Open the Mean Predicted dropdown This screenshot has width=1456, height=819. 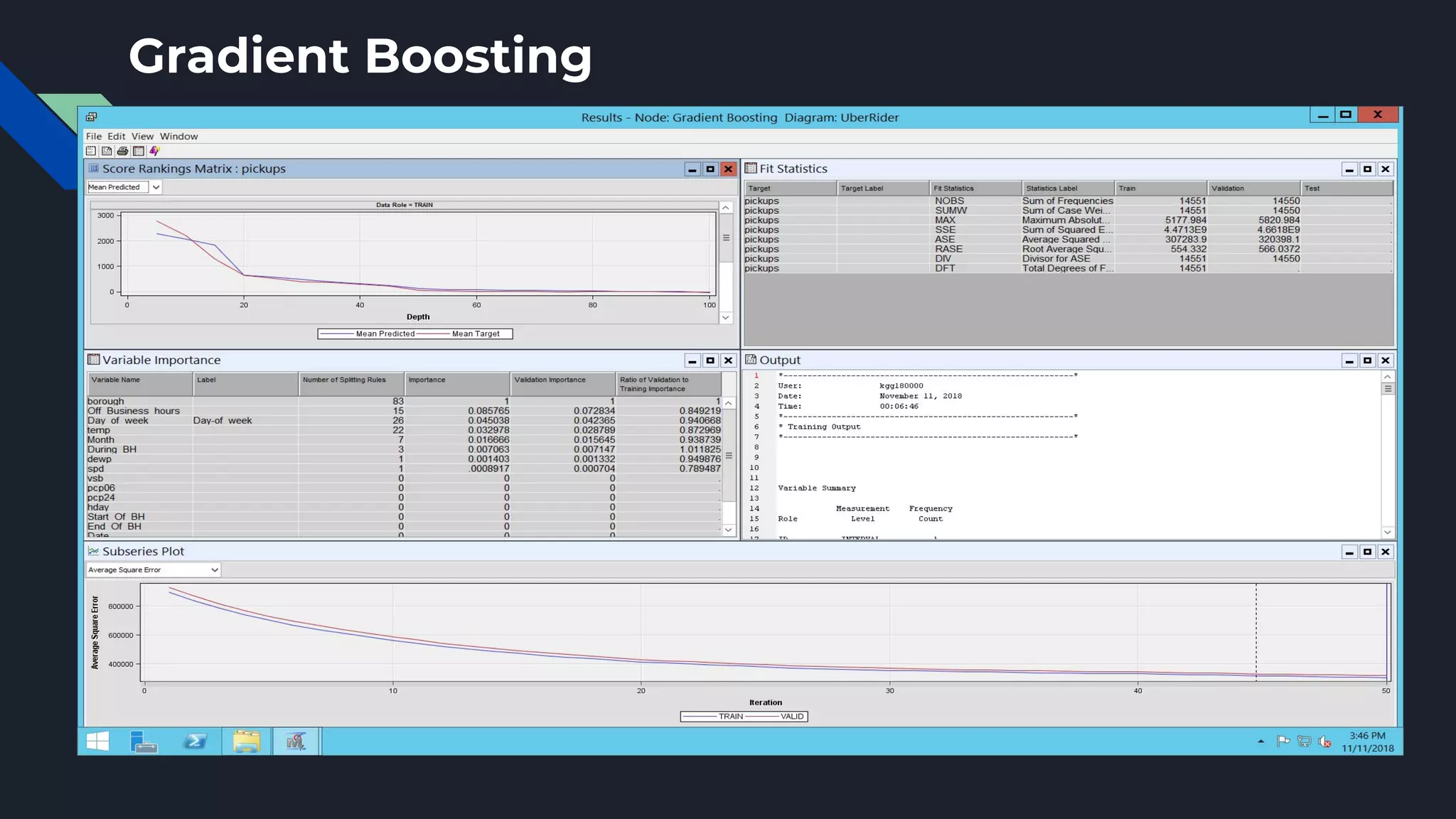(156, 187)
